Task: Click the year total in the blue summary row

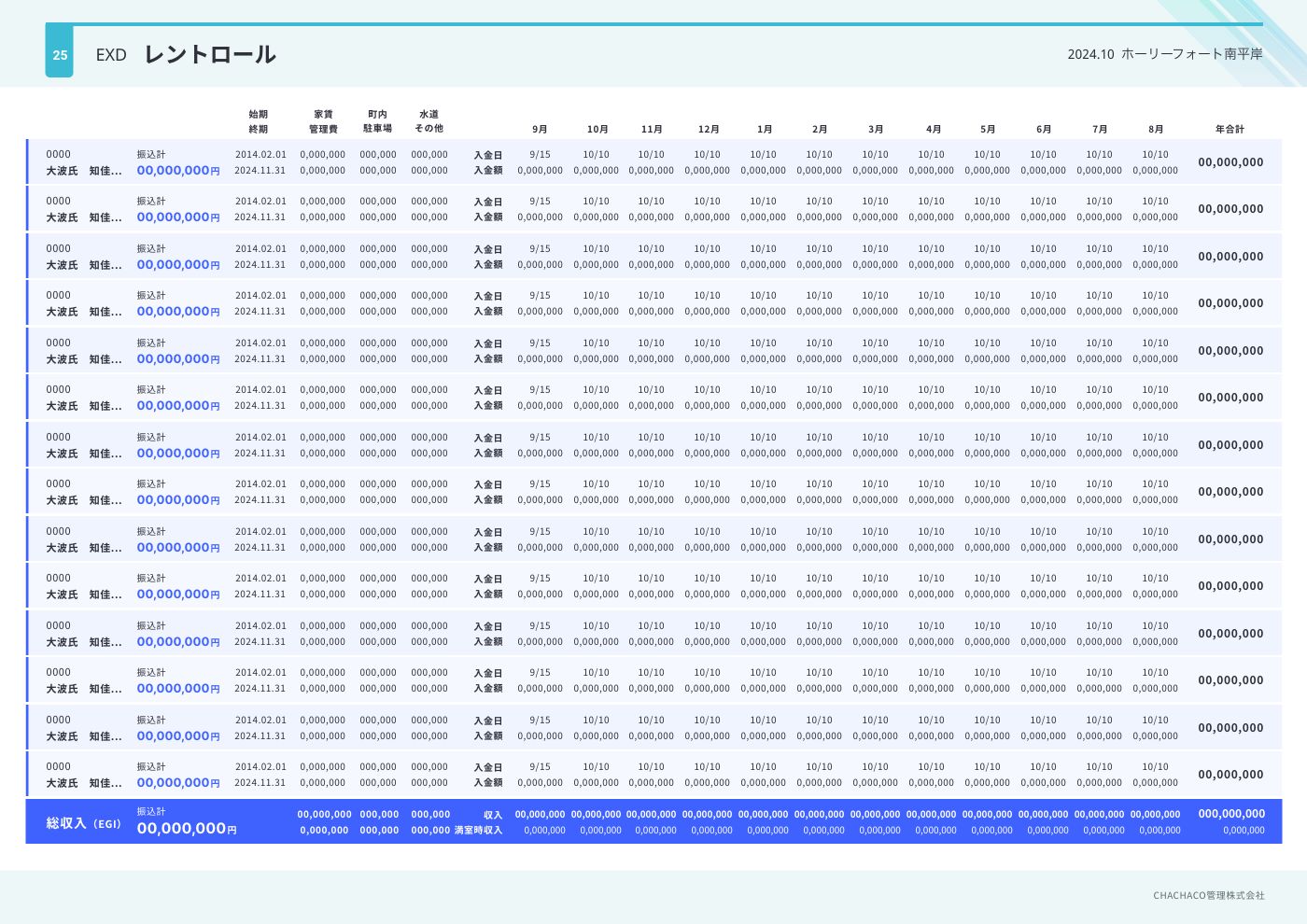Action: [x=1231, y=814]
